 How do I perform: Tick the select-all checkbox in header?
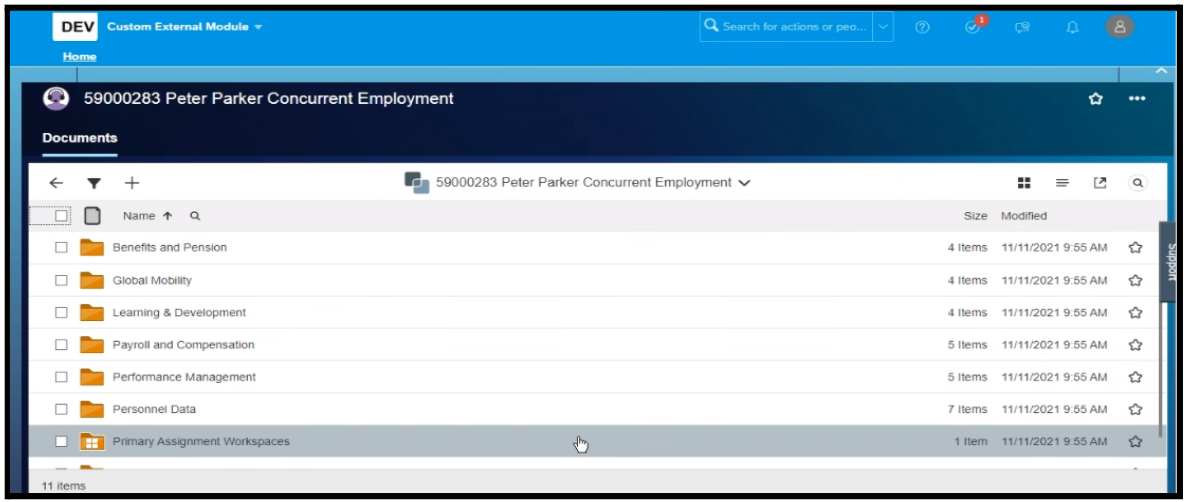tap(62, 216)
